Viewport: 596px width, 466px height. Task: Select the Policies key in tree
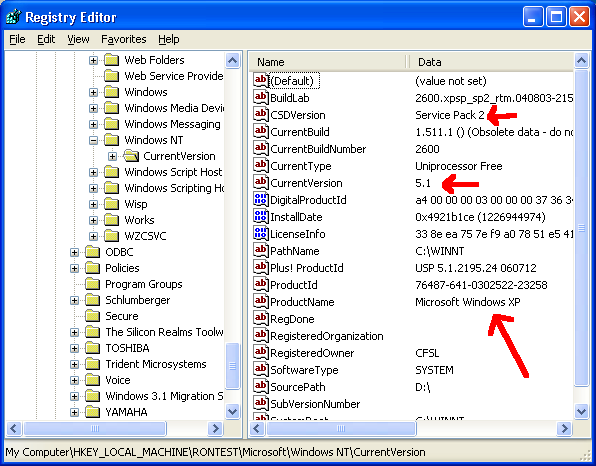click(122, 268)
